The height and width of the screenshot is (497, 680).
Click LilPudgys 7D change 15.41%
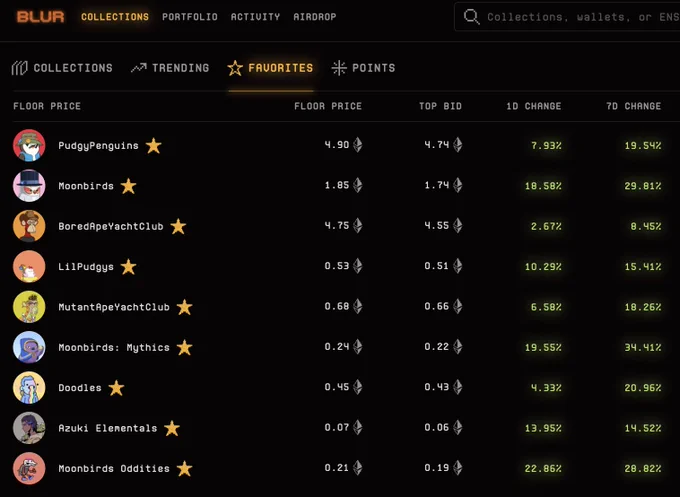pos(643,267)
